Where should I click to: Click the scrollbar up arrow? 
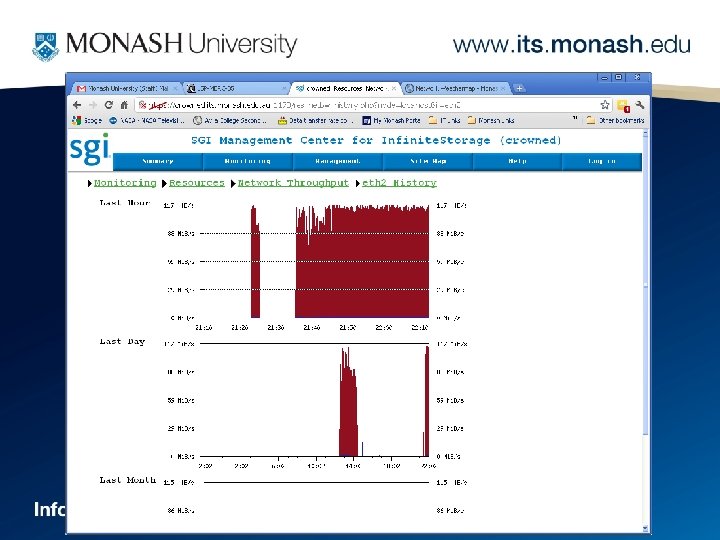click(x=646, y=134)
